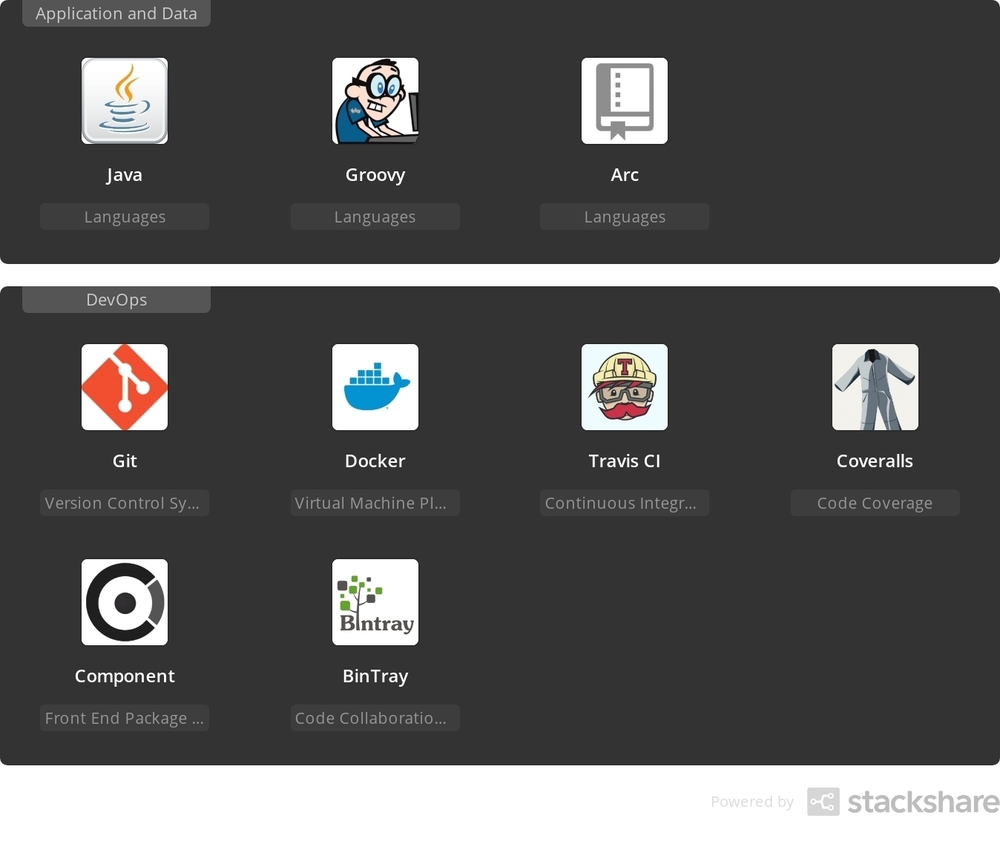Click the Component circular icon

click(x=124, y=602)
